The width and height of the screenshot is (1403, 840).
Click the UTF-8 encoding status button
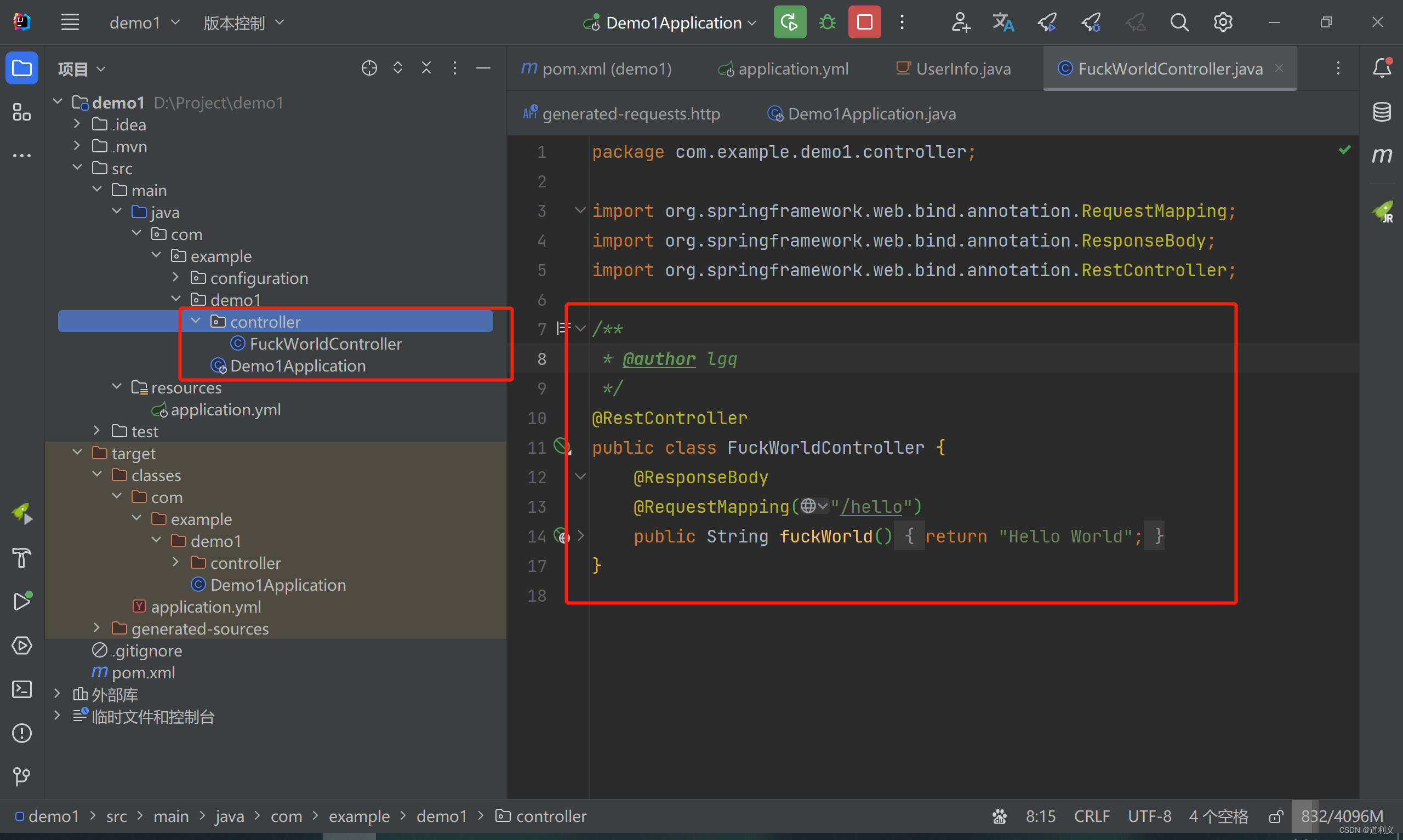coord(1149,816)
